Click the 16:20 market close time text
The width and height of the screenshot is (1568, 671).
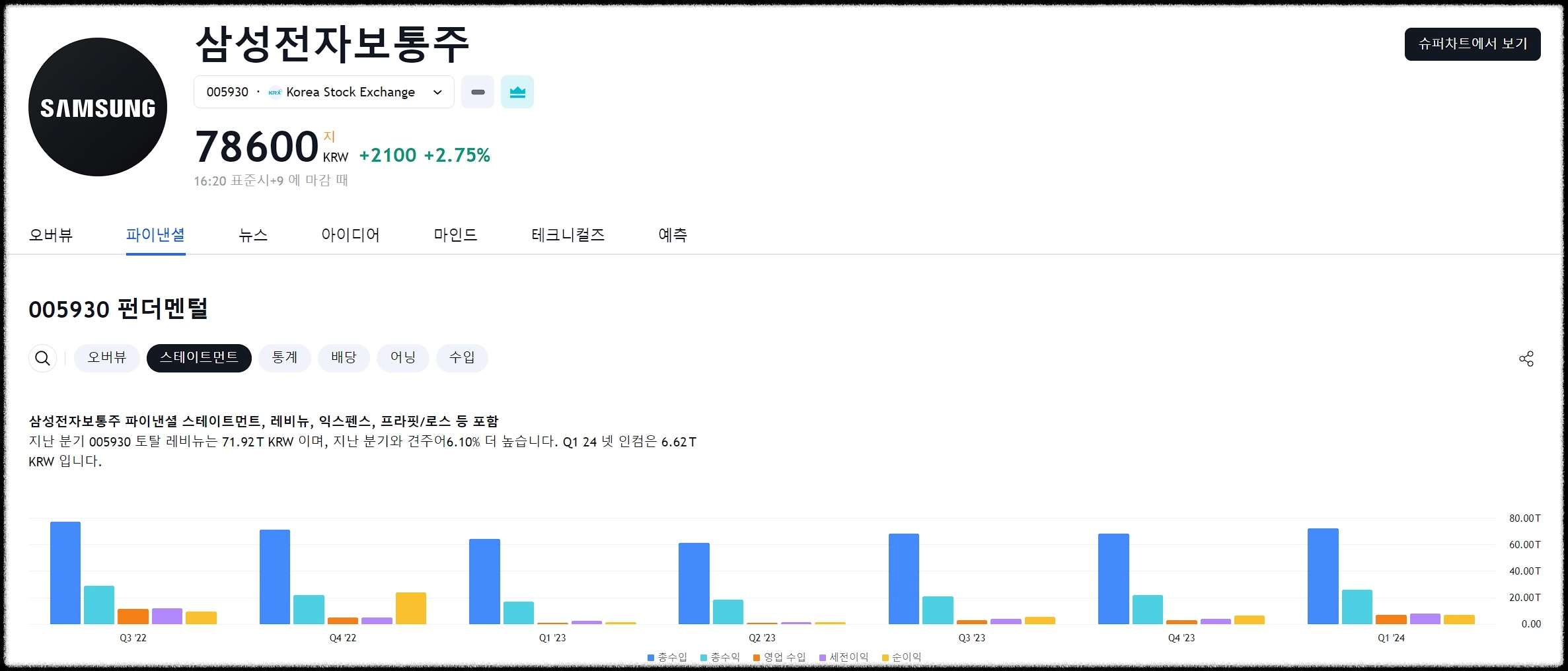pos(271,180)
